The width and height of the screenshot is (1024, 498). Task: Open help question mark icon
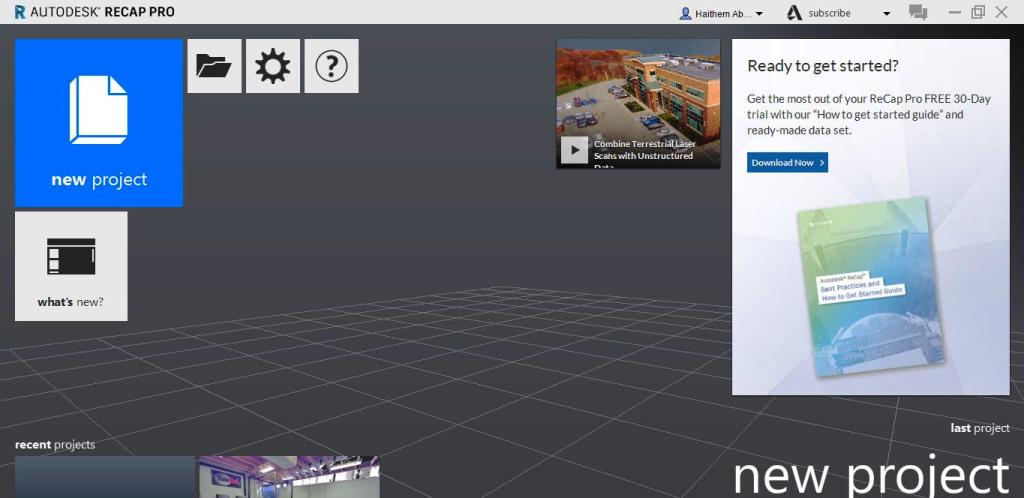pyautogui.click(x=331, y=66)
